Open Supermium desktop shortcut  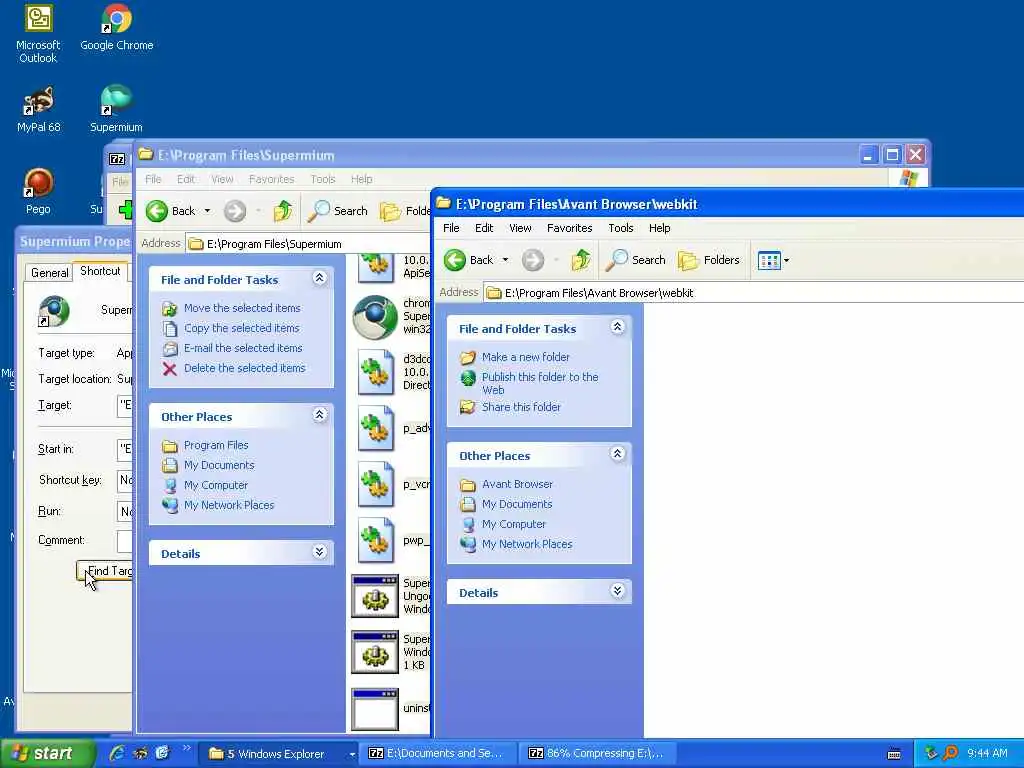click(x=116, y=110)
